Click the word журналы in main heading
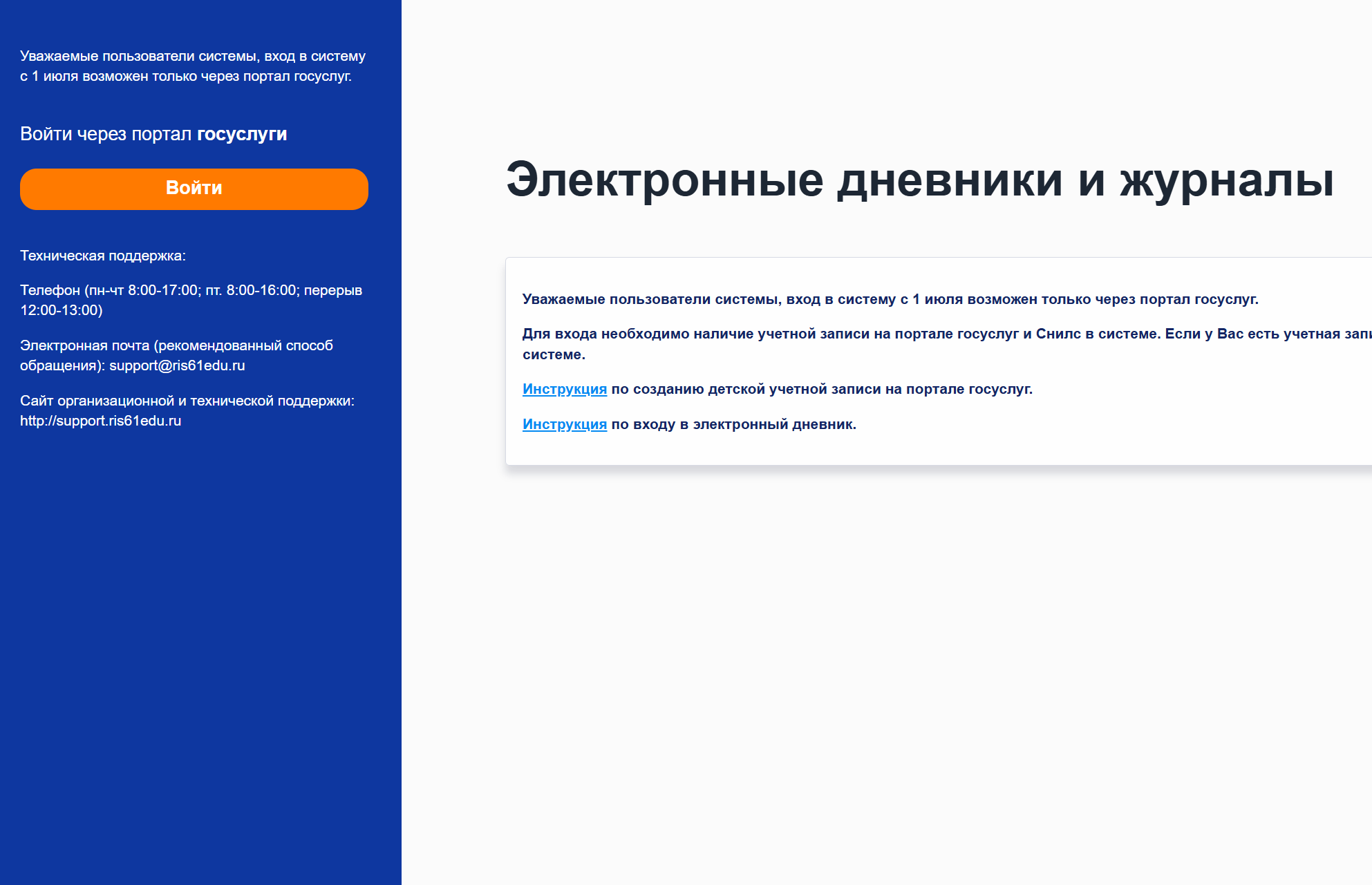The height and width of the screenshot is (885, 1372). (x=1226, y=180)
